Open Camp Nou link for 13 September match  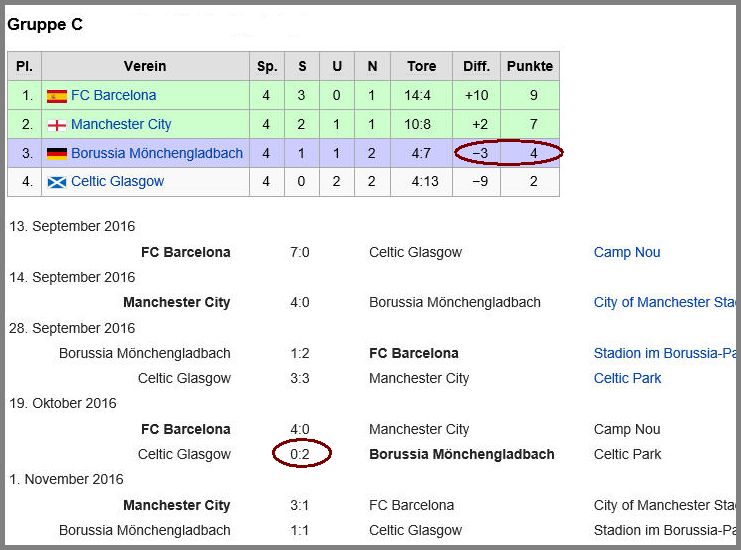click(x=627, y=252)
